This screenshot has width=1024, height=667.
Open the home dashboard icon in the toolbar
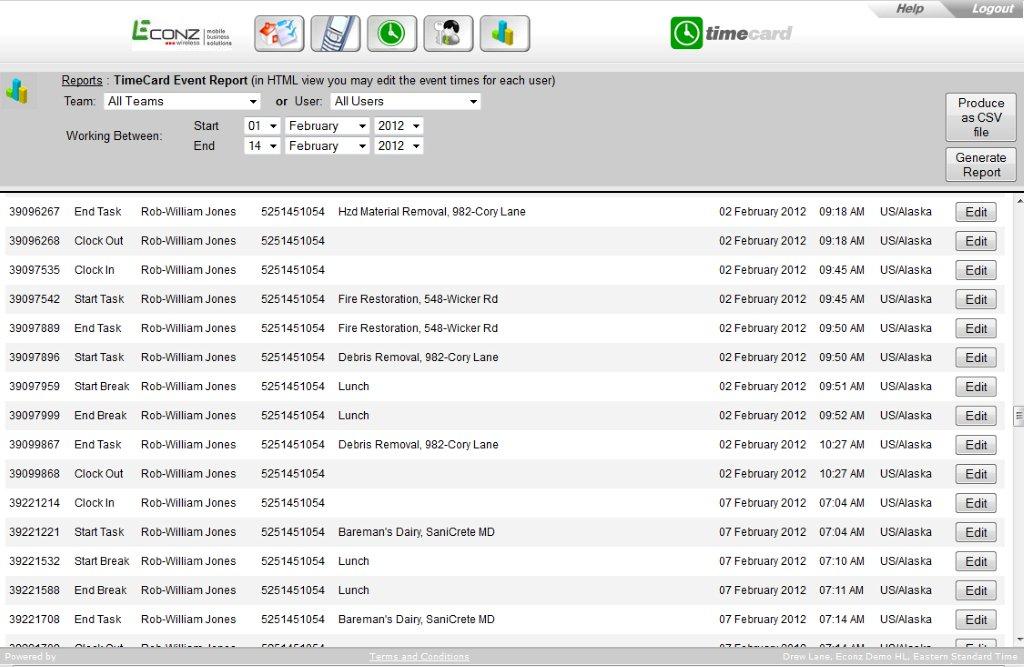pyautogui.click(x=279, y=32)
